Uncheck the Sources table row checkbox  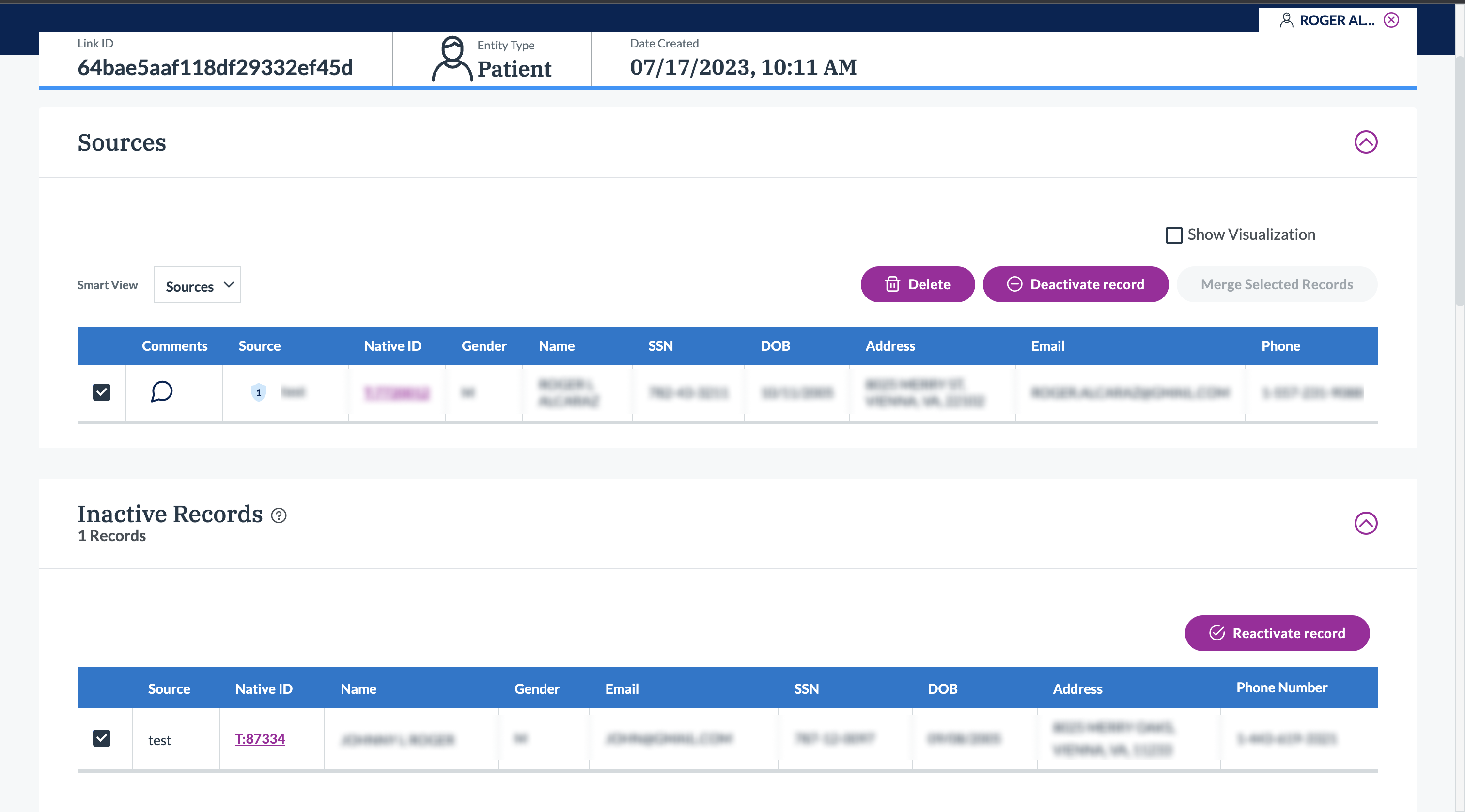click(102, 392)
